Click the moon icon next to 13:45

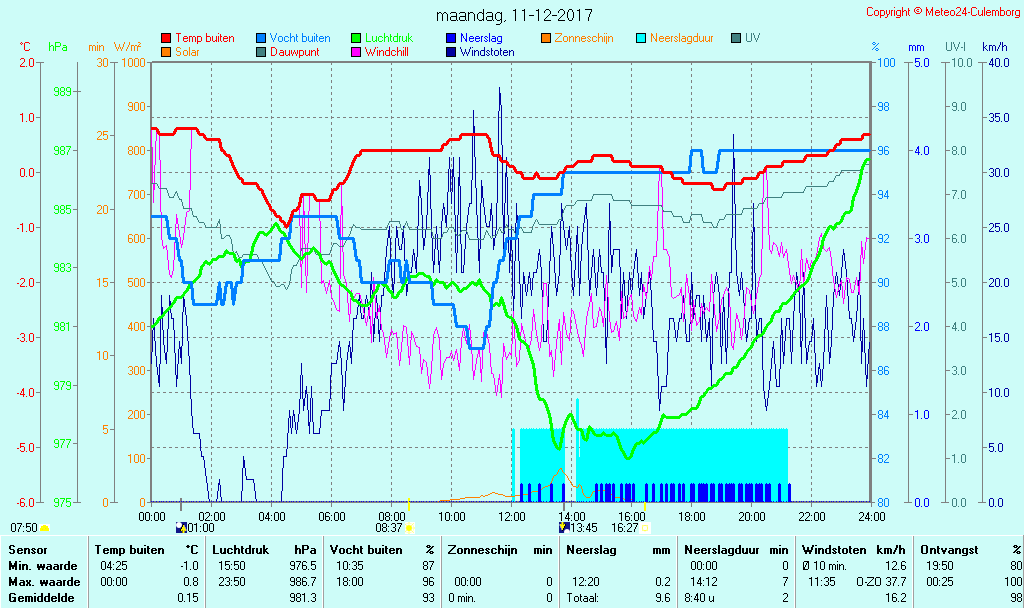(564, 527)
